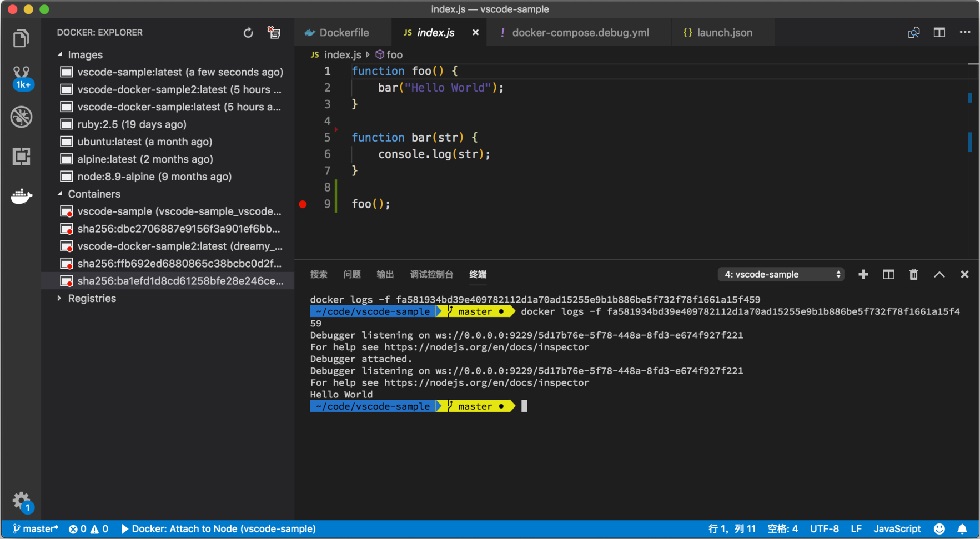Collapse the Images tree section

coord(60,54)
